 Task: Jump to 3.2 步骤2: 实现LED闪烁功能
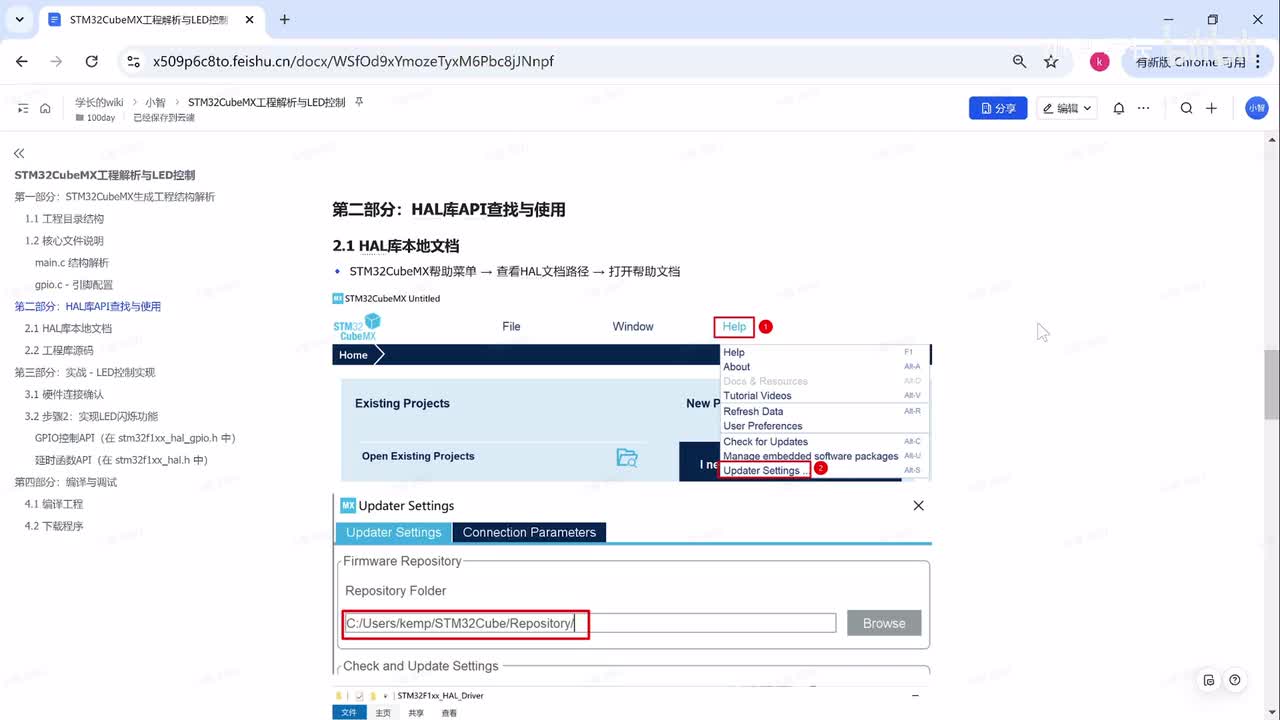click(x=91, y=417)
